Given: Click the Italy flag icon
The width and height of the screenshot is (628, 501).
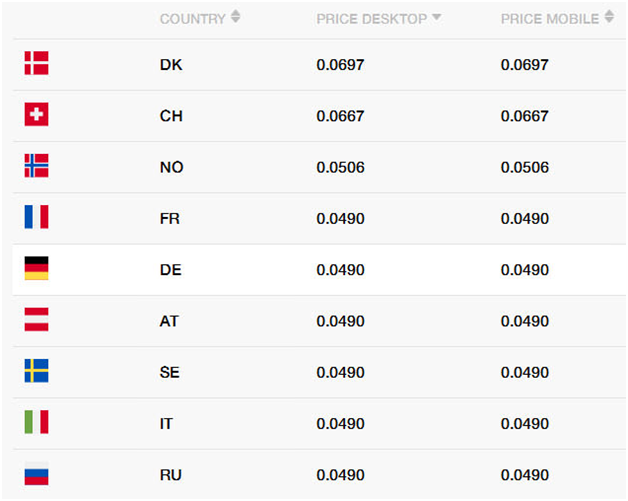Looking at the screenshot, I should click(36, 422).
